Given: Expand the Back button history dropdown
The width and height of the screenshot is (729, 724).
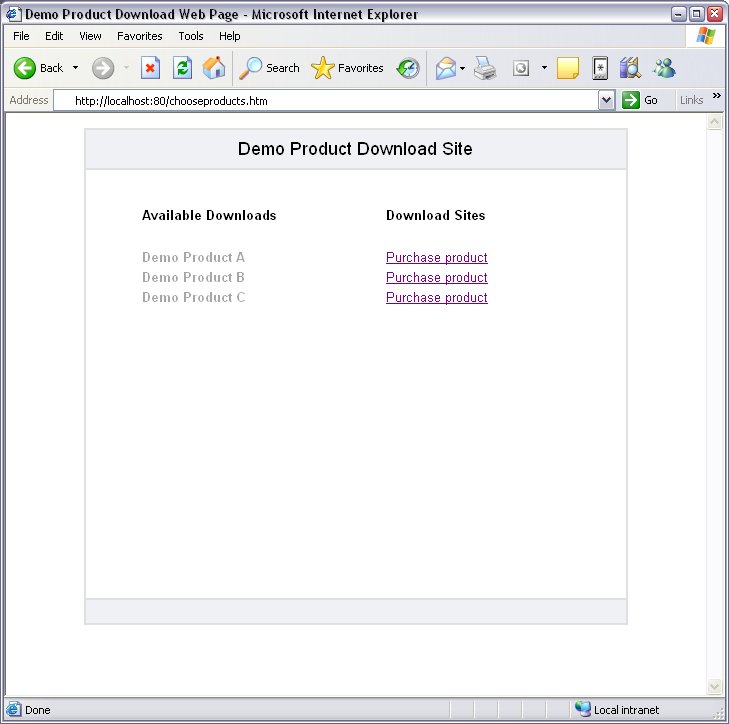Looking at the screenshot, I should pos(75,68).
